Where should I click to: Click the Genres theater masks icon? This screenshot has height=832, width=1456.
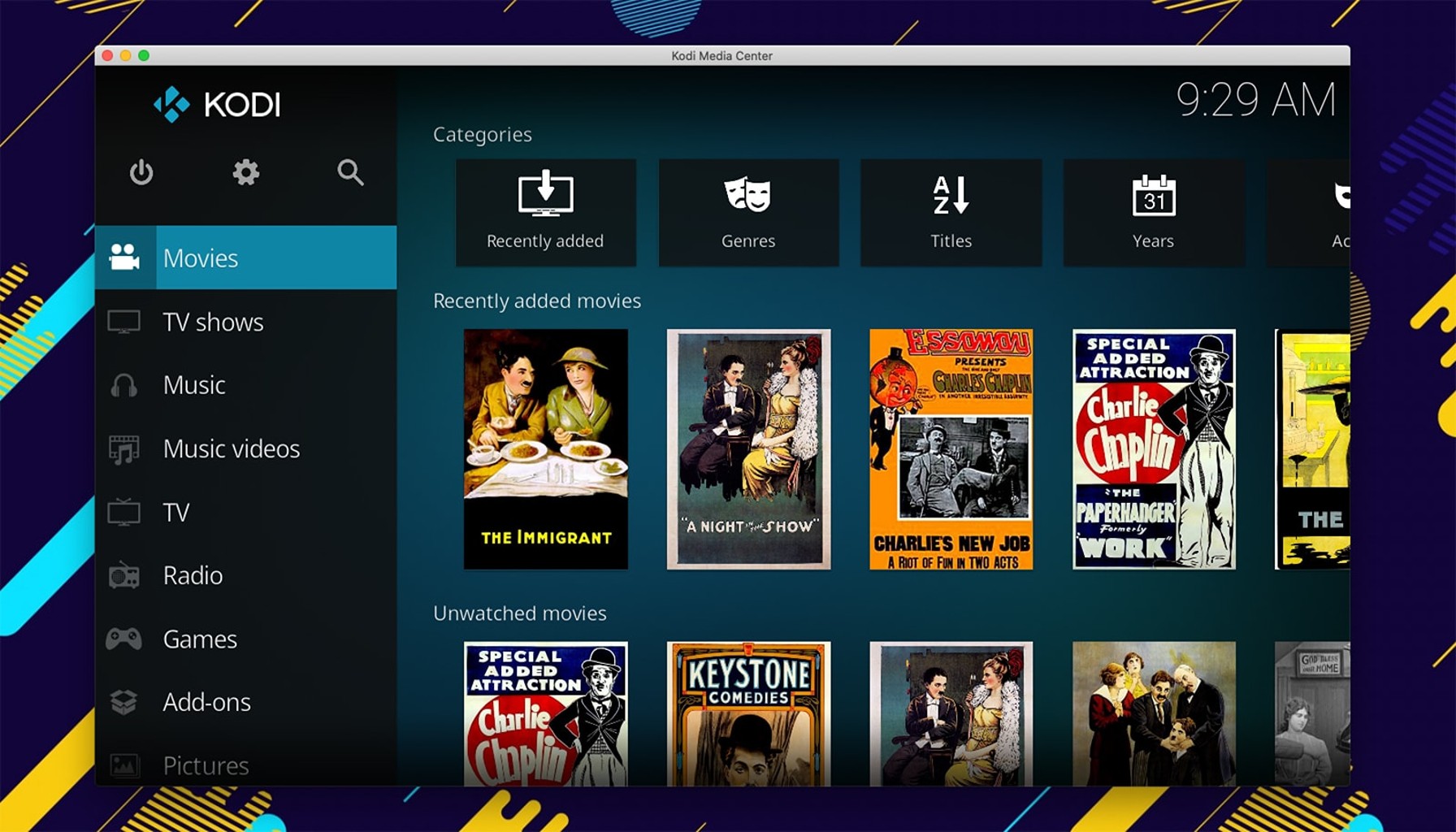[747, 195]
